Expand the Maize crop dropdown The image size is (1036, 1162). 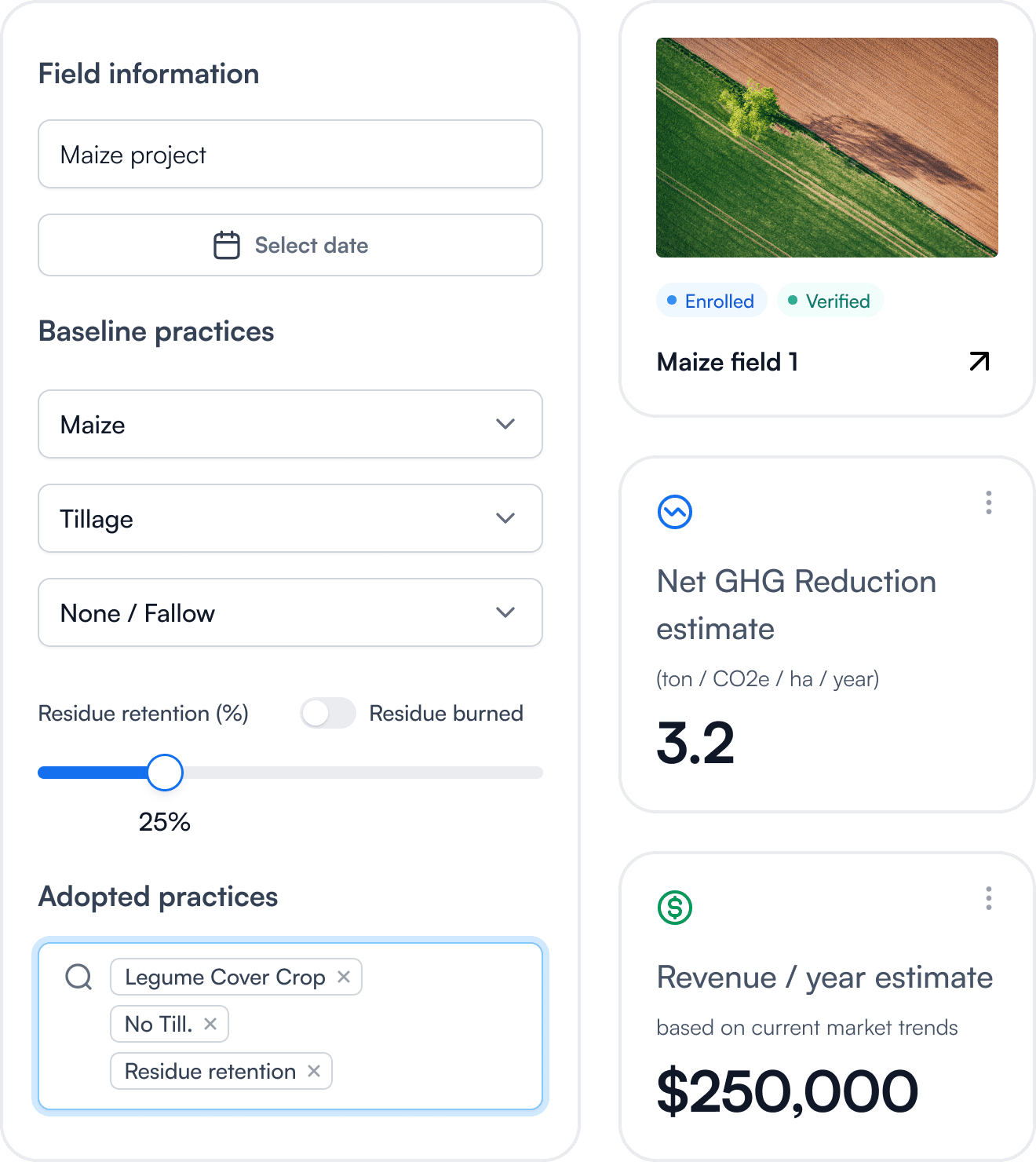point(290,424)
